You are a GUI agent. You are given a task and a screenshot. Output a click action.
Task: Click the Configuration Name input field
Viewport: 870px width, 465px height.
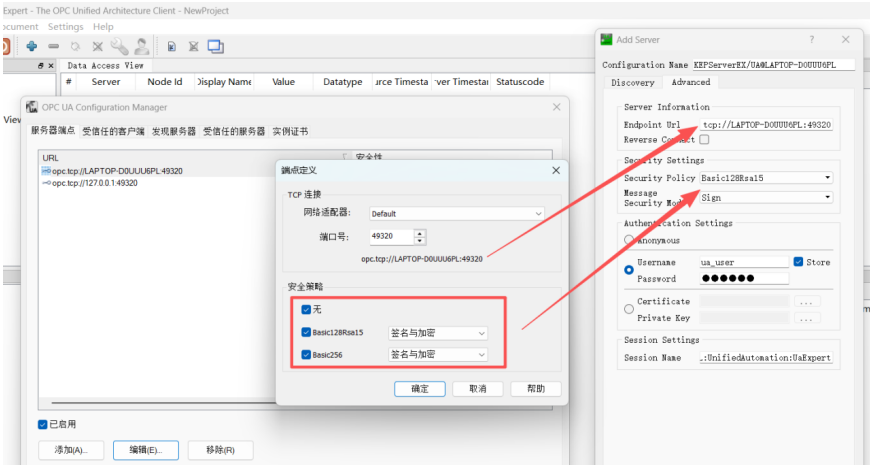pyautogui.click(x=773, y=65)
